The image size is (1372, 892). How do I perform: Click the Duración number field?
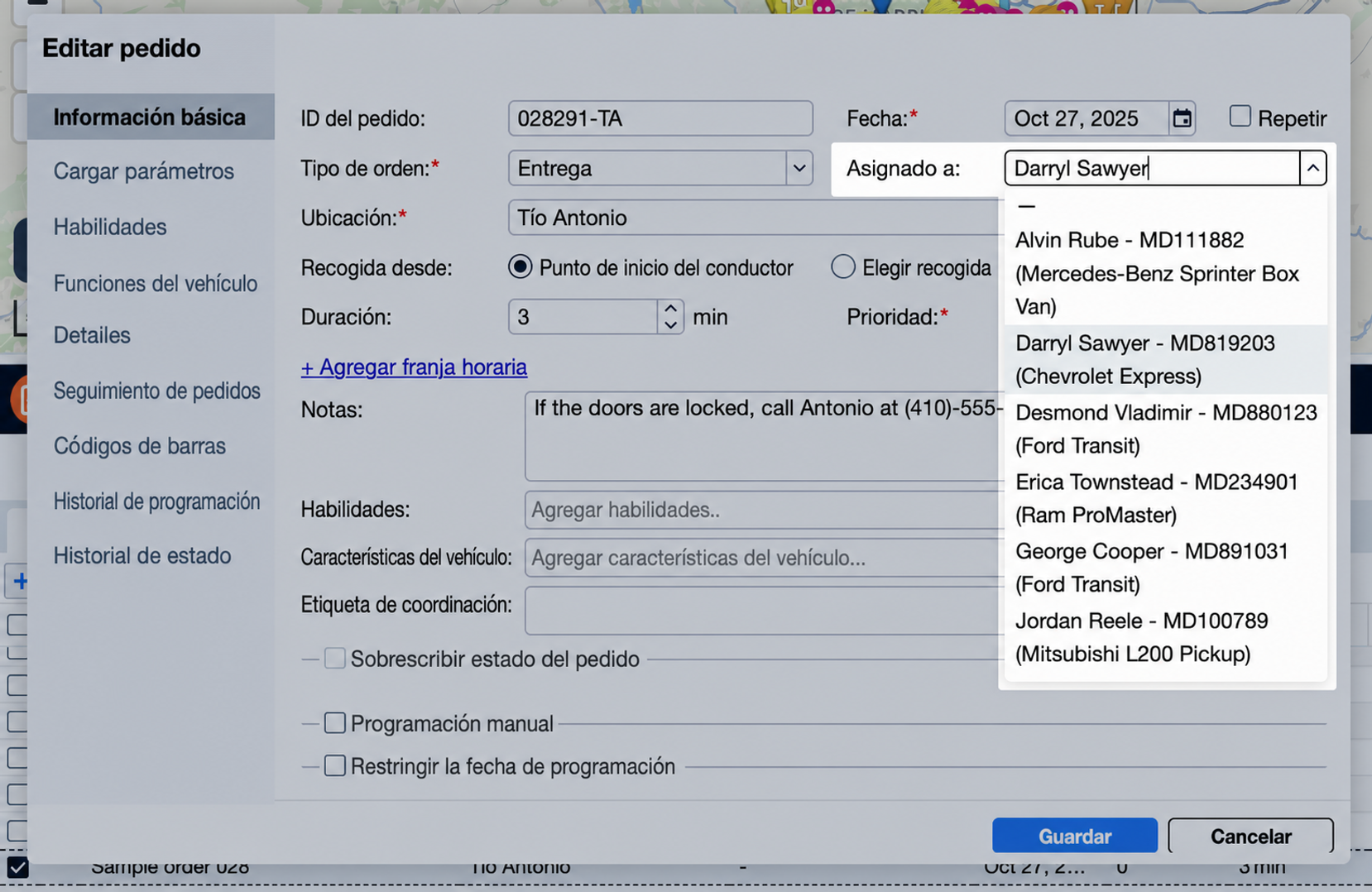point(583,317)
